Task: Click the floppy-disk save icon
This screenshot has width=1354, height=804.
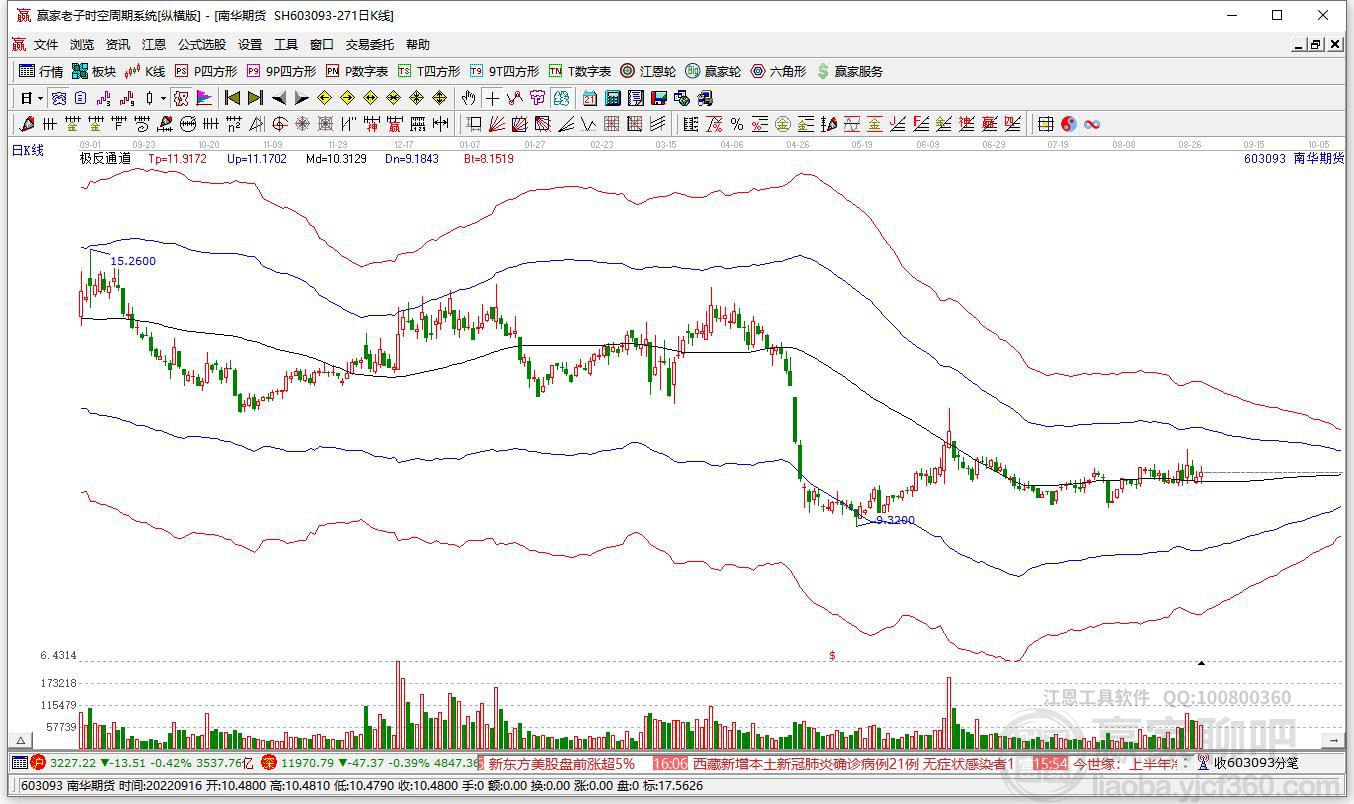Action: (x=658, y=98)
